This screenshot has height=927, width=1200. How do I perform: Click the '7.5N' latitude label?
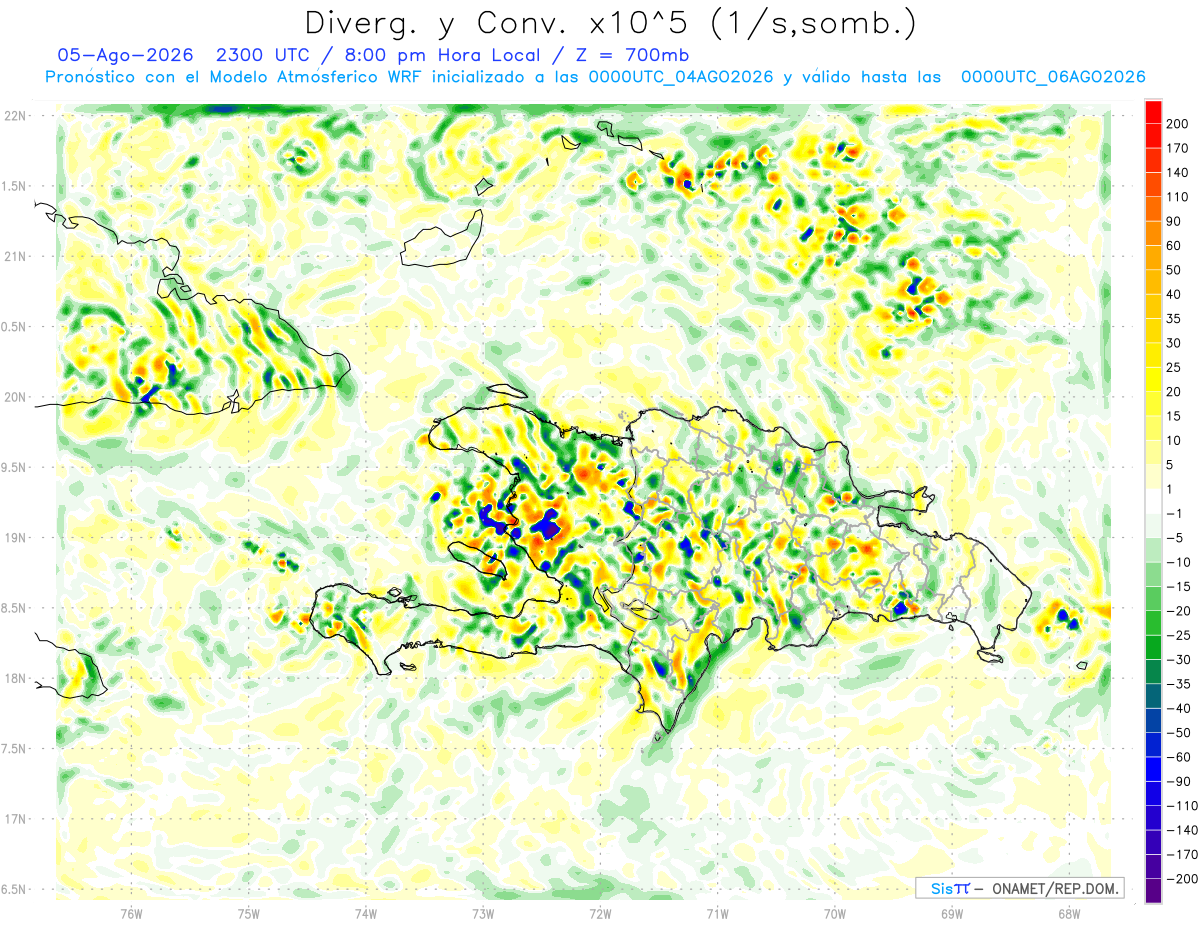(13, 749)
